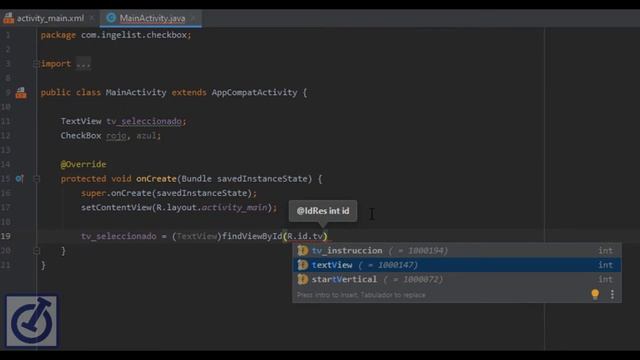
Task: Select the MainActivity.java tab
Action: [x=152, y=18]
